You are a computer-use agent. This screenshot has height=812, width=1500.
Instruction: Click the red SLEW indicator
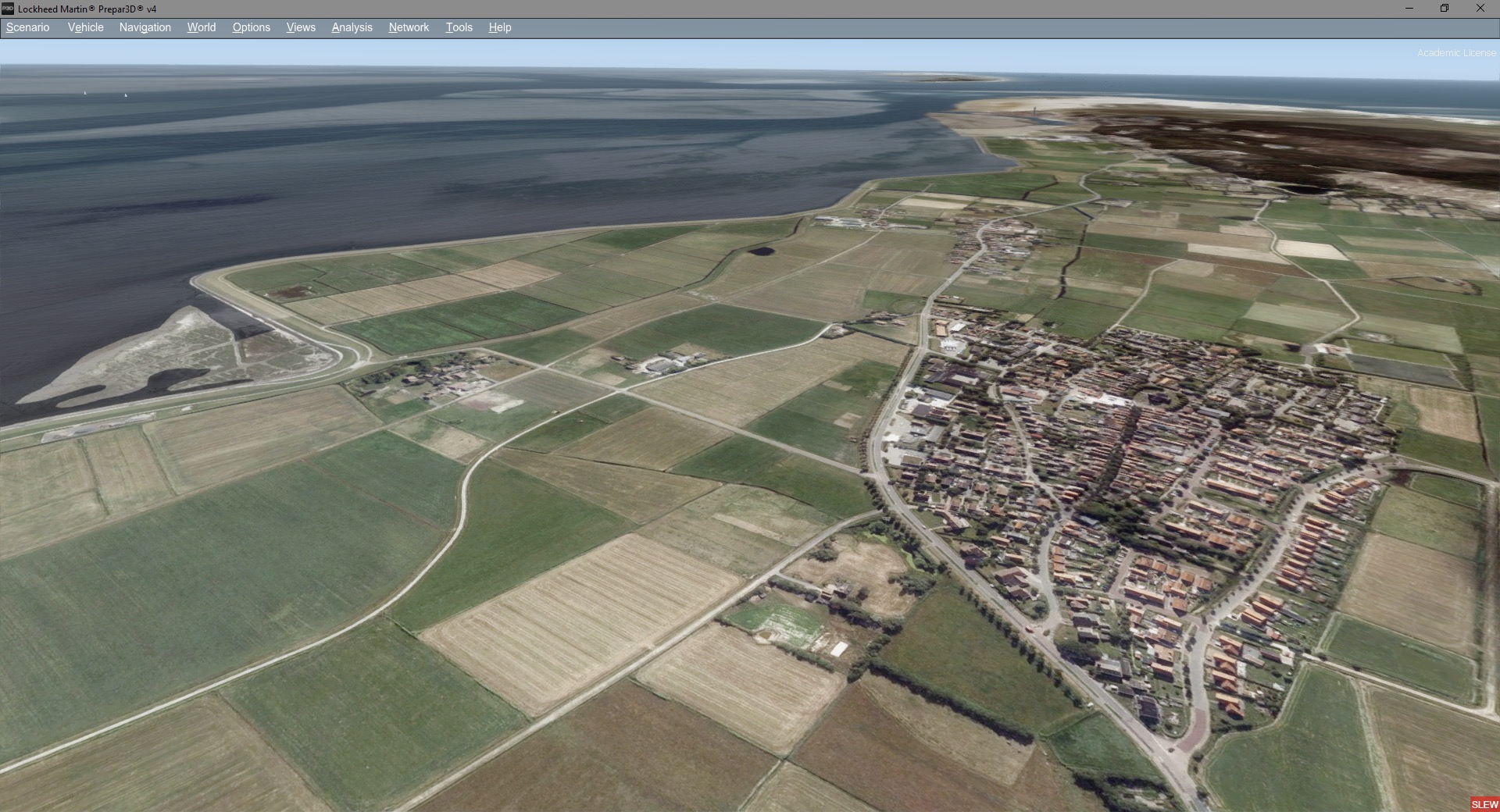click(x=1484, y=804)
